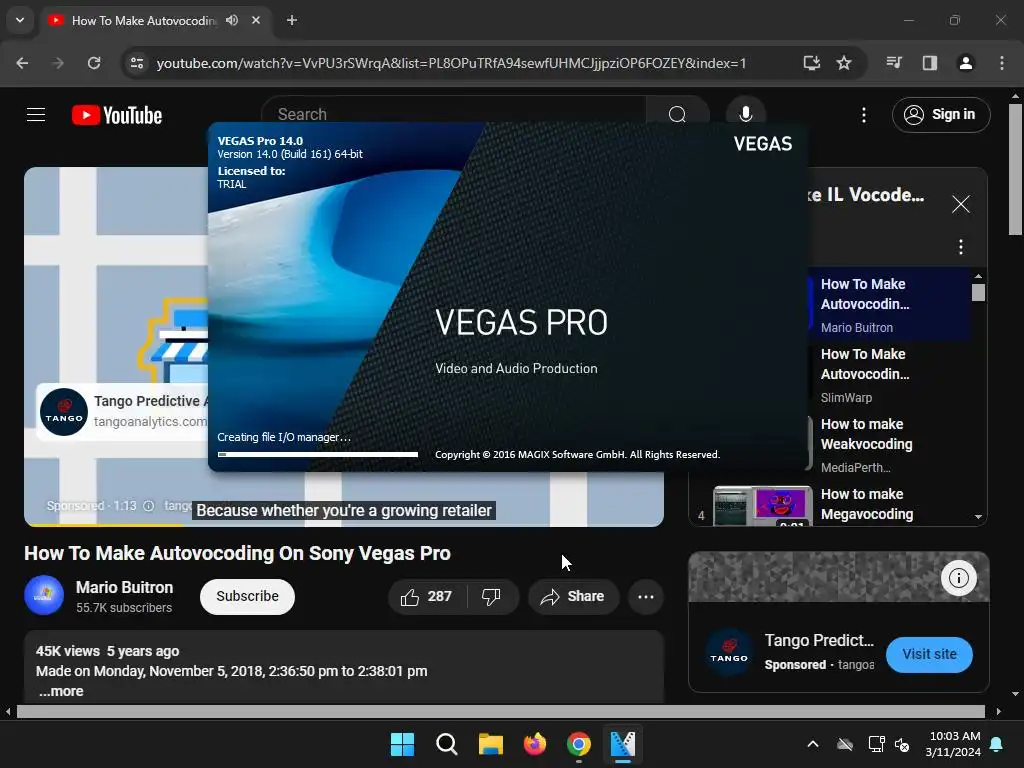Open How to make Megavocoding thumbnail
Image resolution: width=1024 pixels, height=768 pixels.
(x=763, y=505)
